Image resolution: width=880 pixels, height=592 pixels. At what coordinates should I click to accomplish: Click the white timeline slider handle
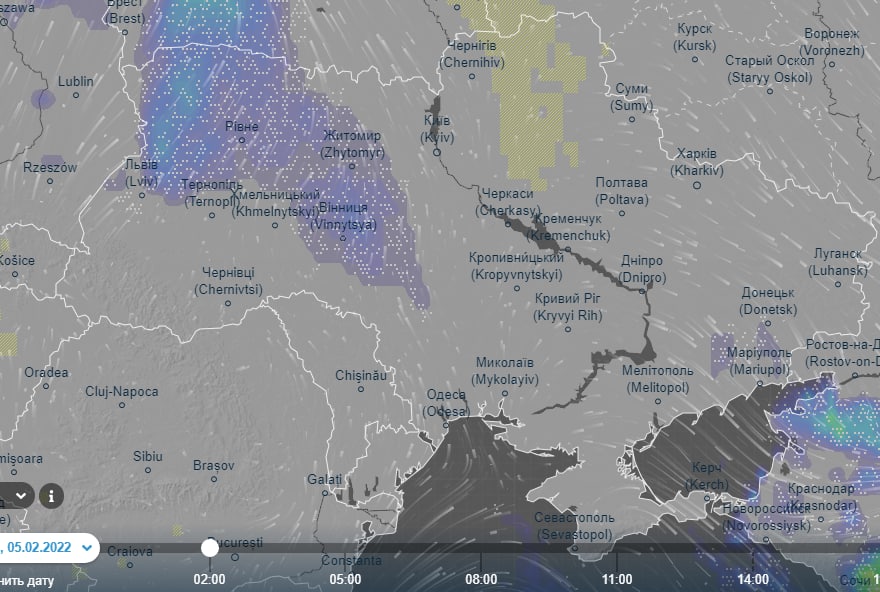(210, 547)
